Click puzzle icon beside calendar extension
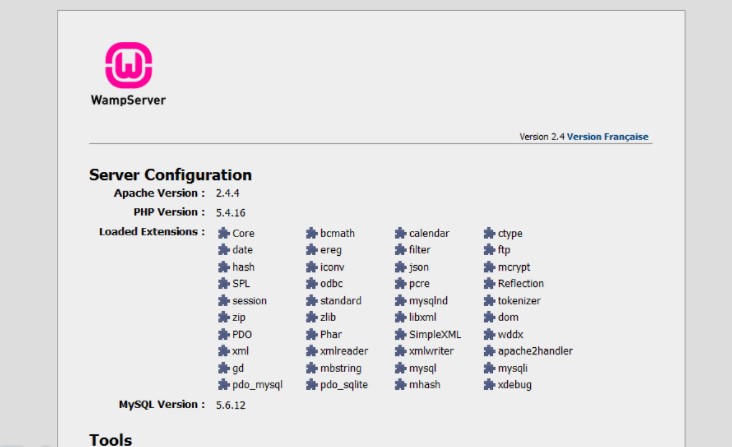 [400, 233]
